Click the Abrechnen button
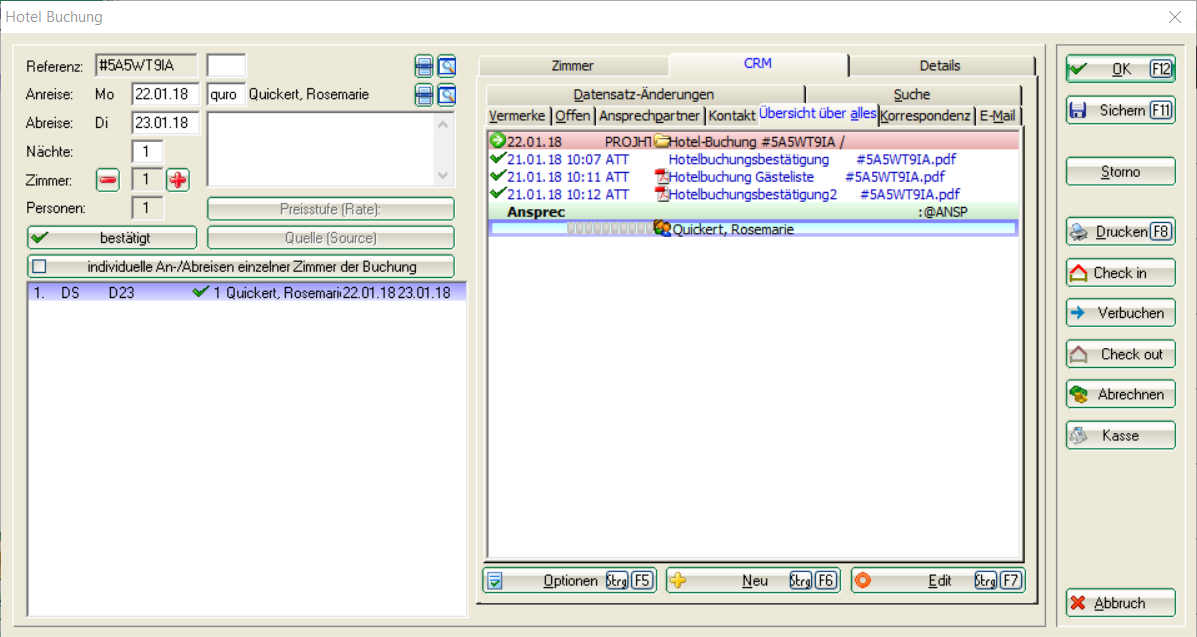The width and height of the screenshot is (1197, 637). [1120, 394]
